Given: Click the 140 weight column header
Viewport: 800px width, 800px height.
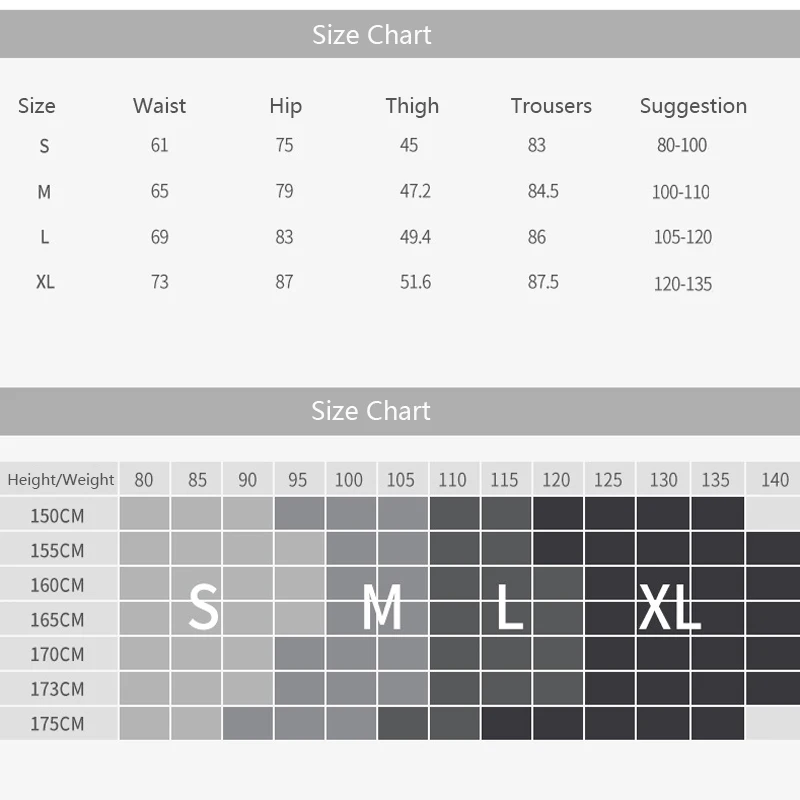Looking at the screenshot, I should (774, 480).
